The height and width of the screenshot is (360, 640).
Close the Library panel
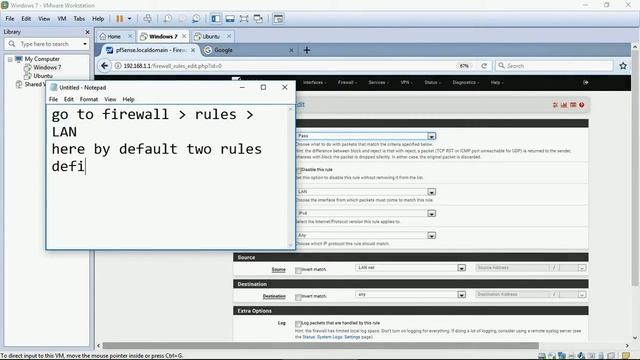[x=87, y=32]
